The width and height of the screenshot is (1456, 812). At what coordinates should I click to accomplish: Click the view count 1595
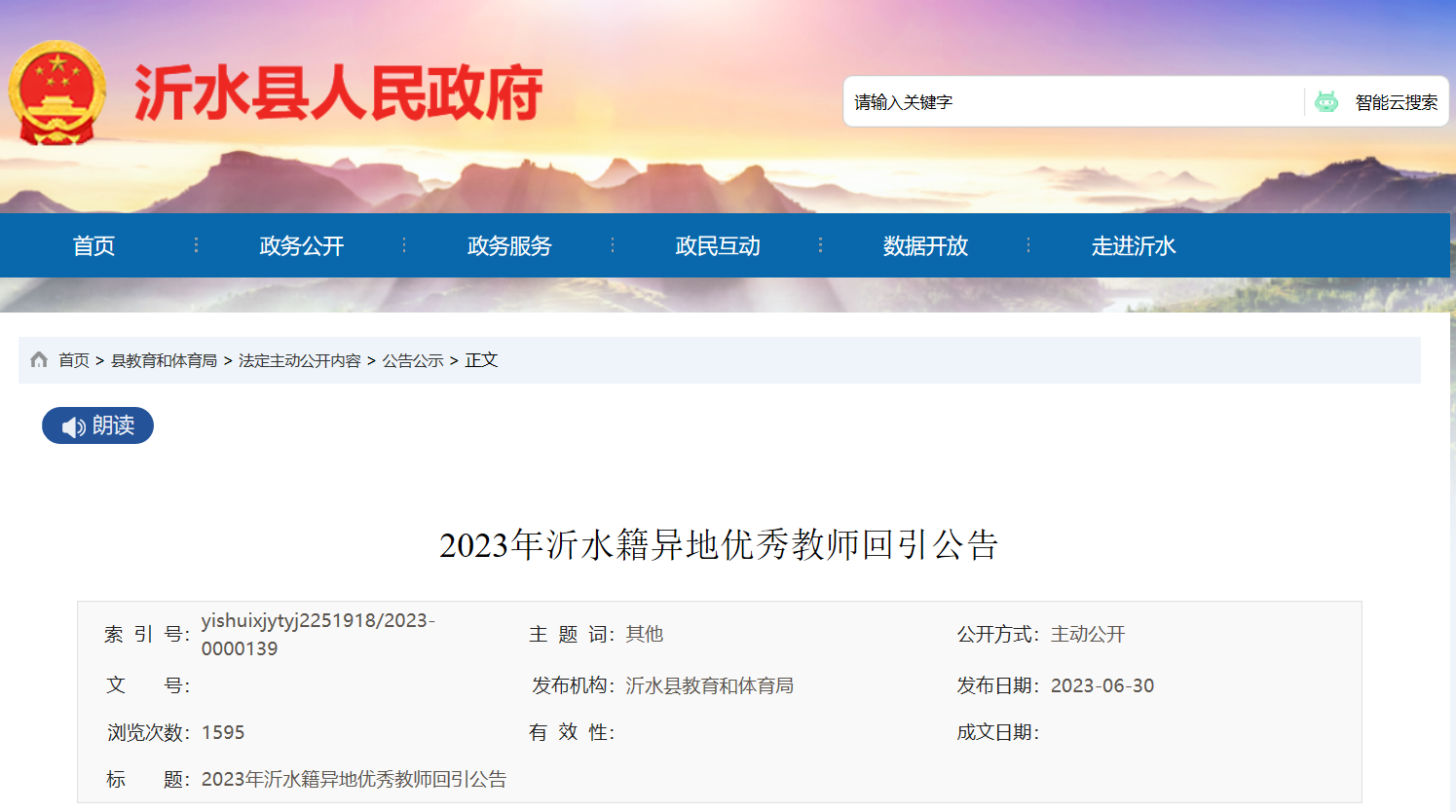(223, 732)
